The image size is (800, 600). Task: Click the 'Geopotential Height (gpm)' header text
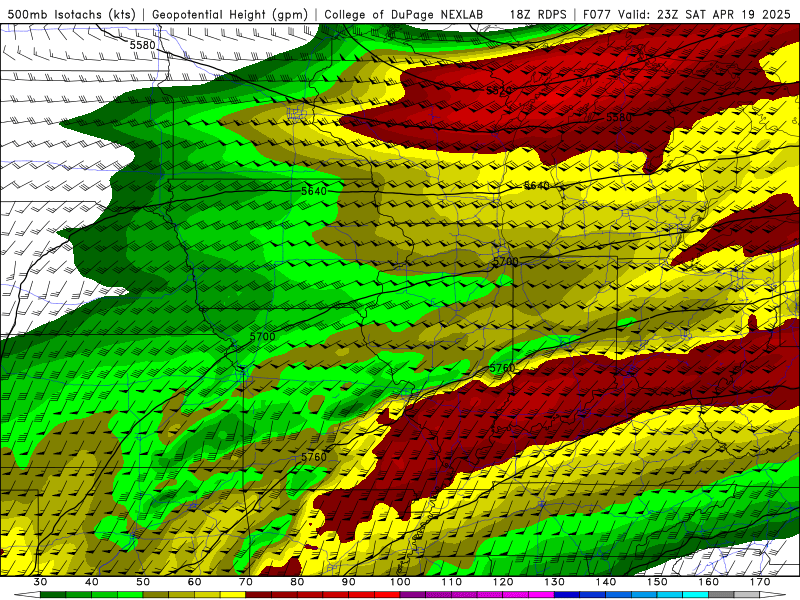(x=230, y=14)
